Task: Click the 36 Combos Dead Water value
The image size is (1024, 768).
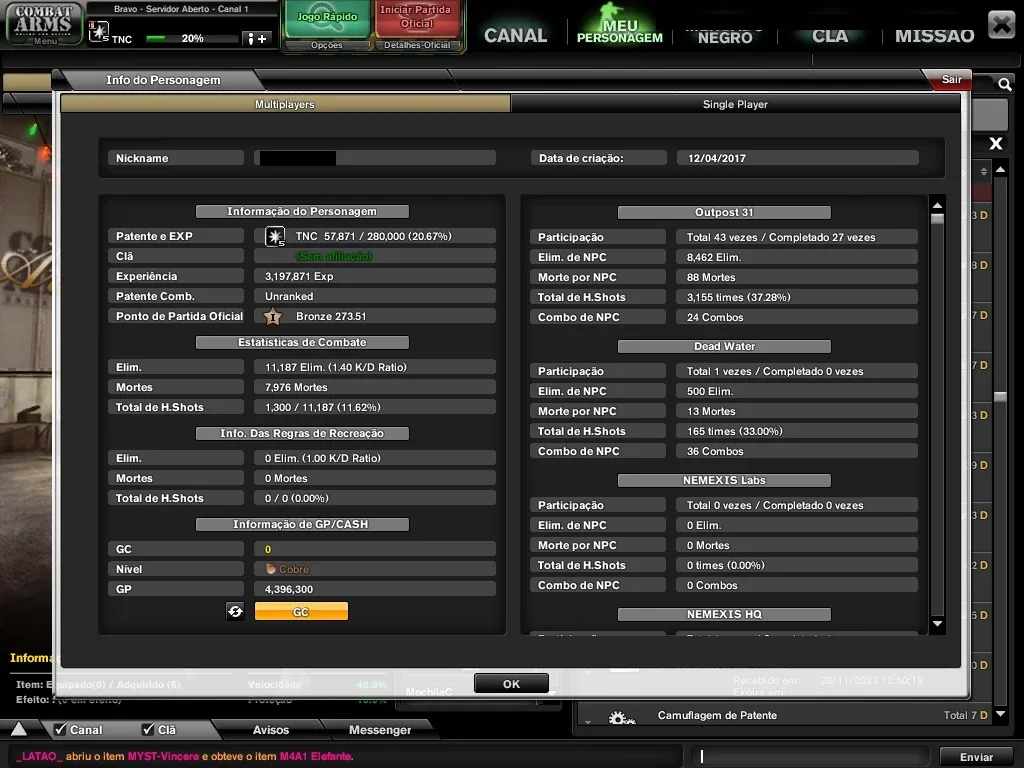Action: 715,451
